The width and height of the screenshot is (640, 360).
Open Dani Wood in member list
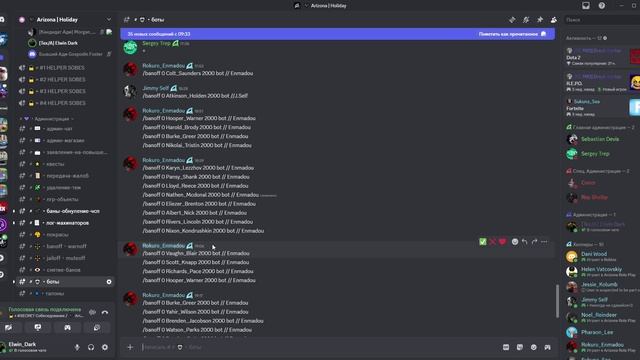594,254
